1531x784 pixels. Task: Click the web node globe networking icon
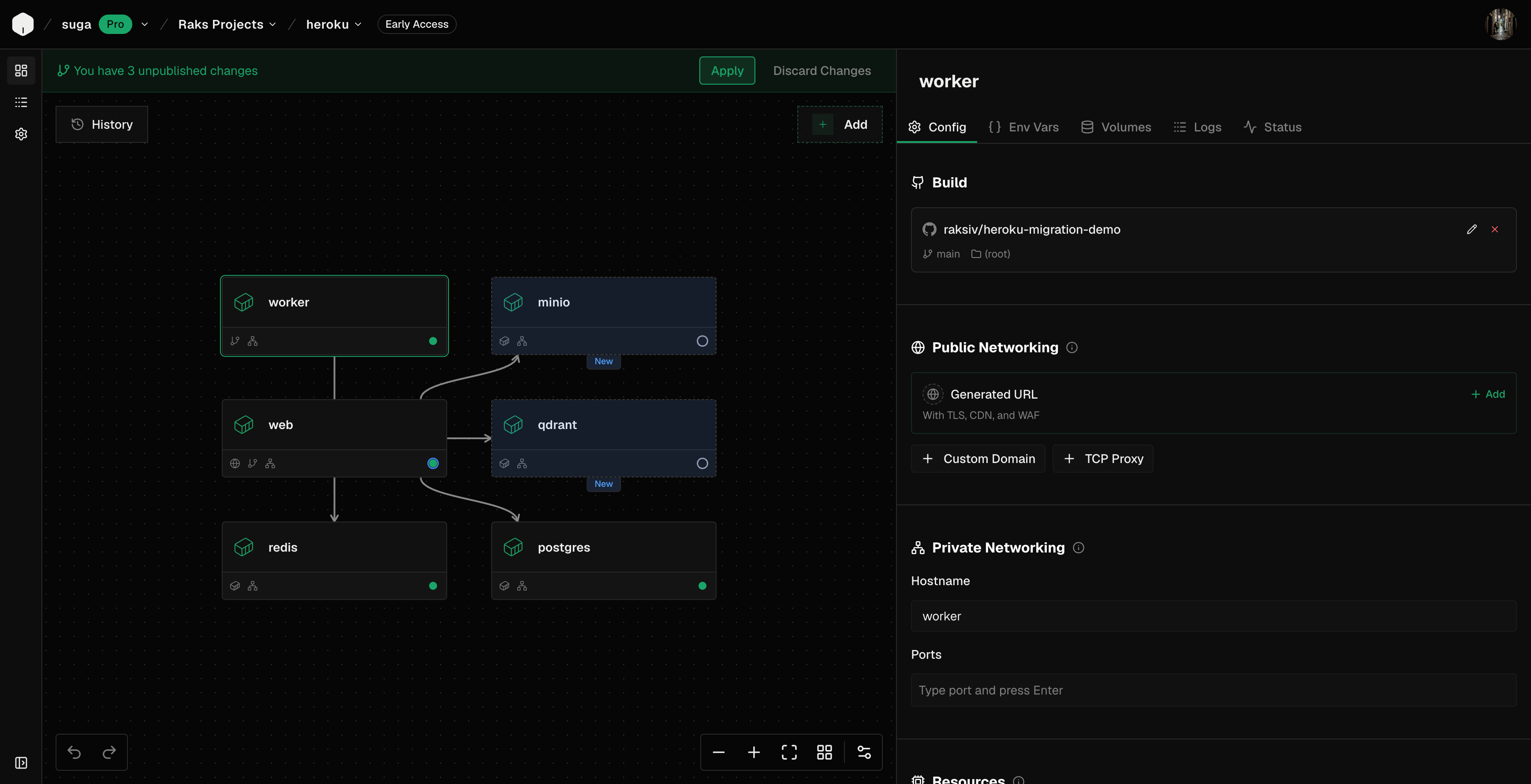(235, 463)
